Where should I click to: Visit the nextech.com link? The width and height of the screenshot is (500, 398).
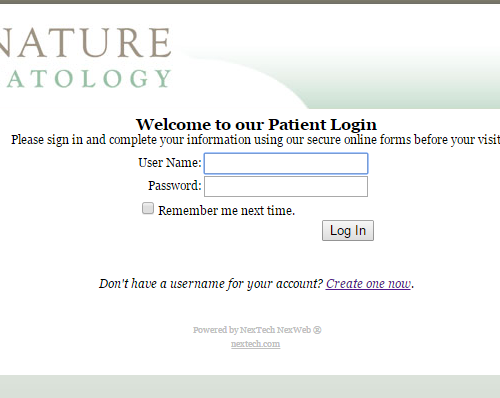click(255, 344)
